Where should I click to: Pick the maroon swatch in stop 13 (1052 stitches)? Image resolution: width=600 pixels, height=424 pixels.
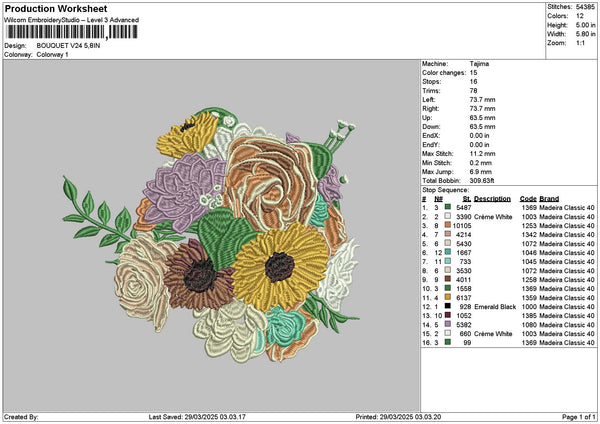click(x=447, y=315)
